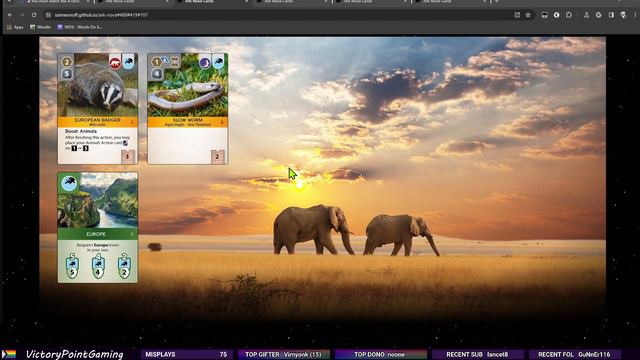Bookmark the page with the star icon
The image size is (640, 360).
point(528,15)
